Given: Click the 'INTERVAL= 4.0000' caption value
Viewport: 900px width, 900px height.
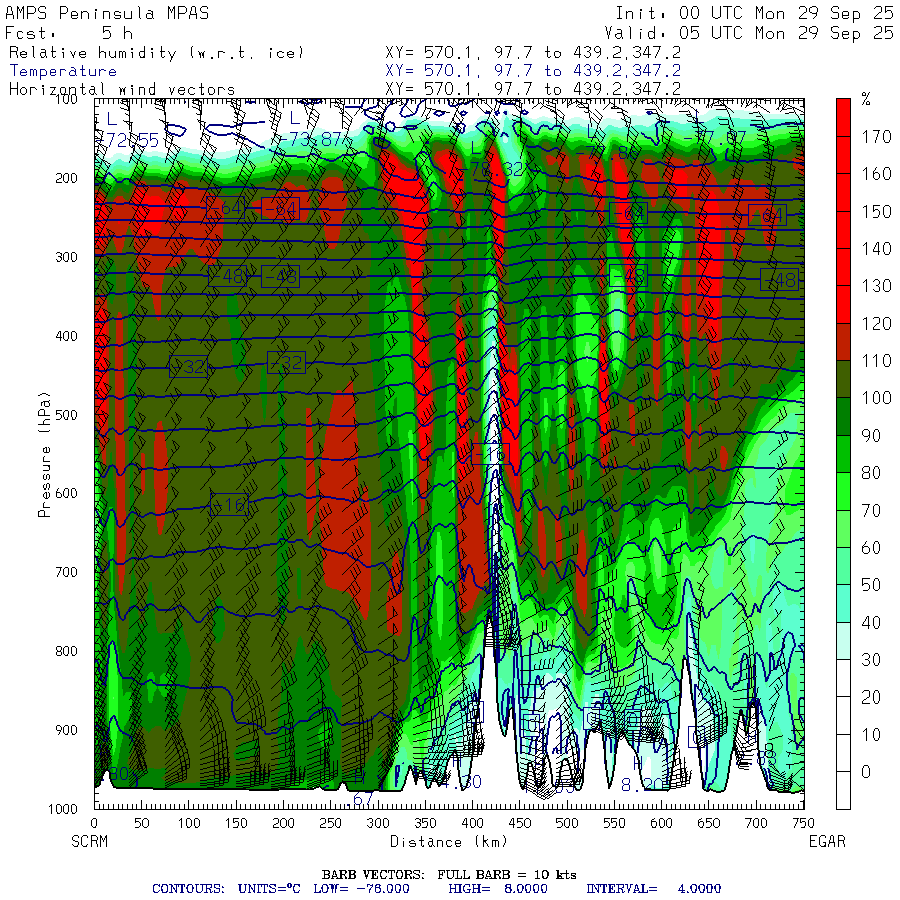Looking at the screenshot, I should tap(653, 889).
